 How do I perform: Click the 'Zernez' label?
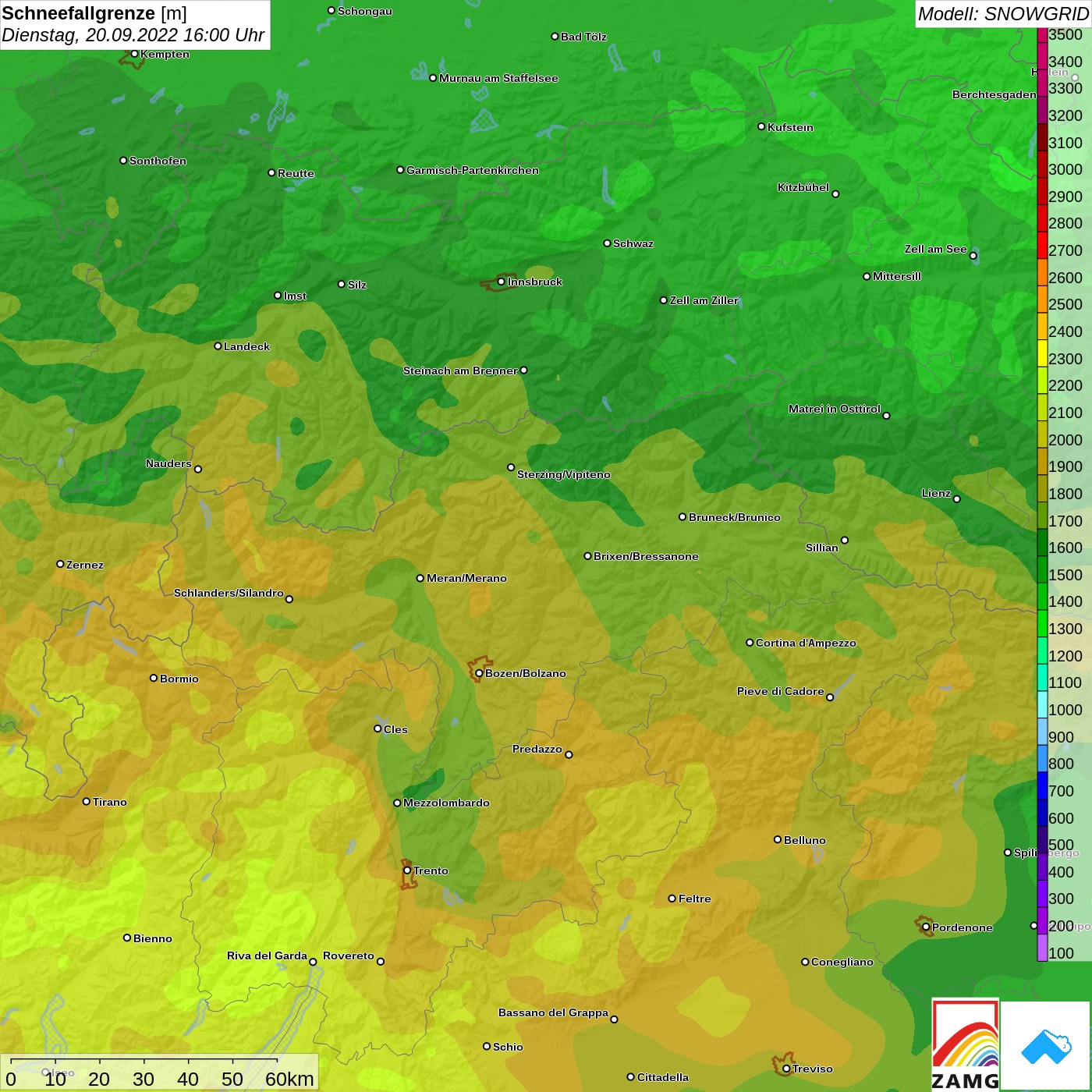(85, 565)
